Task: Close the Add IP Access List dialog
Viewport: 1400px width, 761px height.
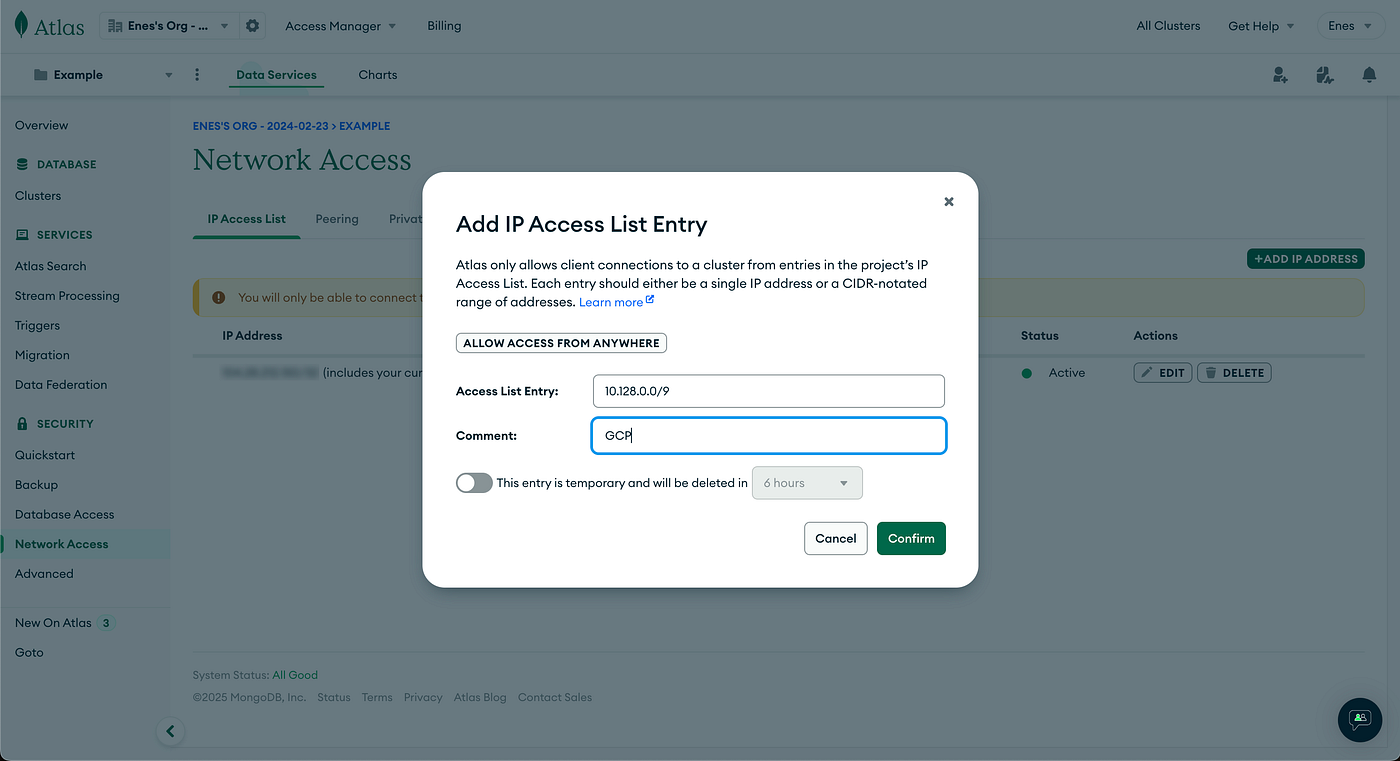Action: (949, 201)
